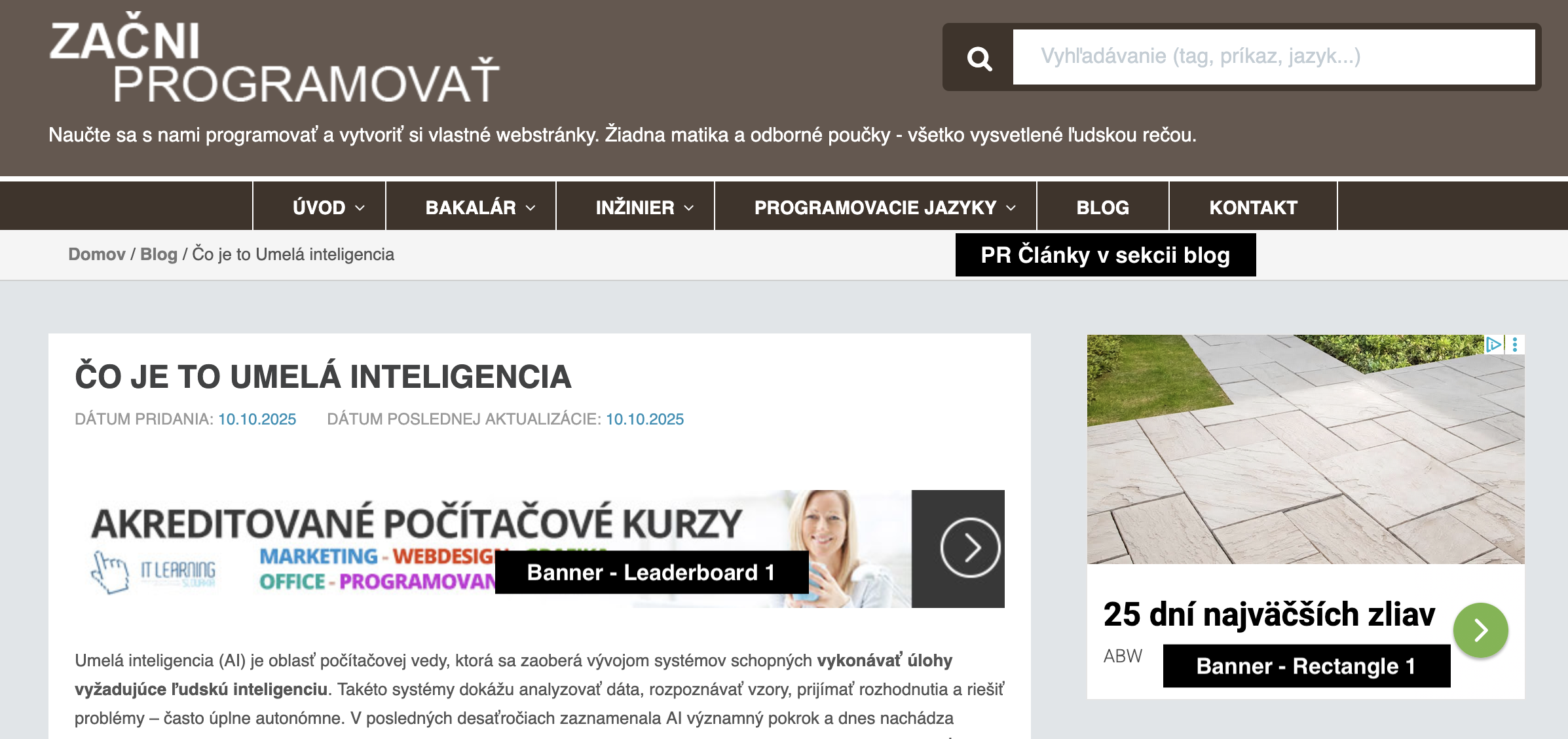Click Banner - Rectangle 1 label
The width and height of the screenshot is (1568, 739).
(1306, 666)
